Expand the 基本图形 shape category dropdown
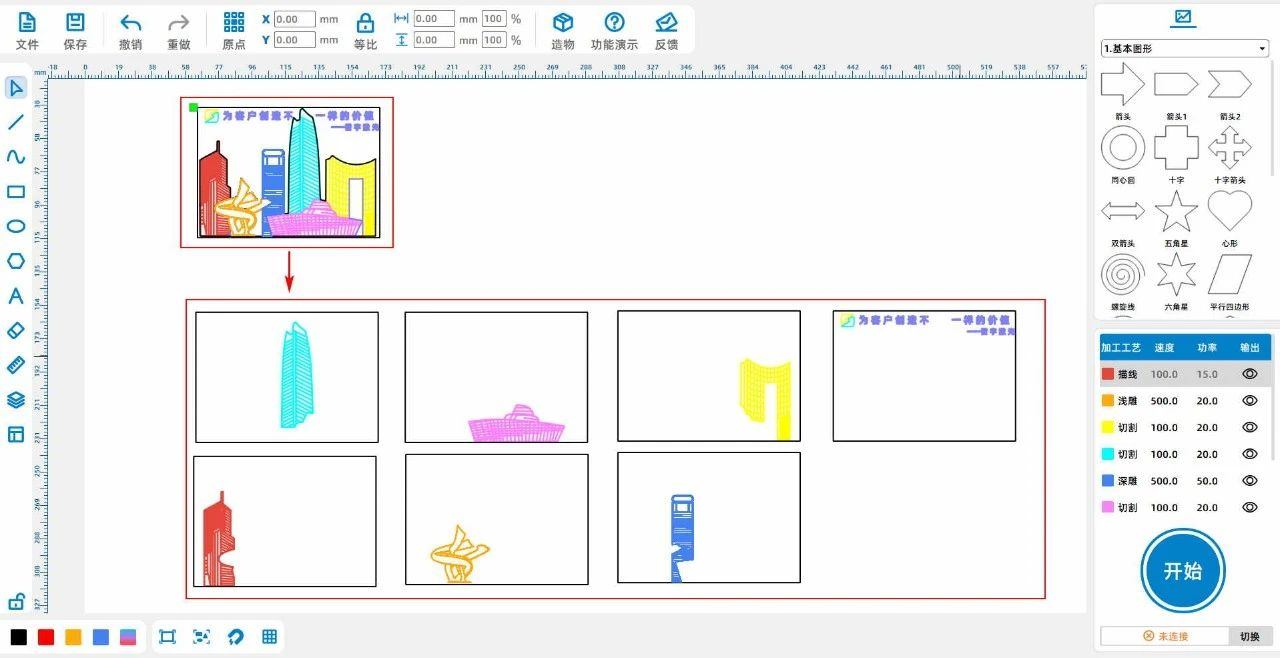Screen dimensions: 1280x658 (1263, 48)
